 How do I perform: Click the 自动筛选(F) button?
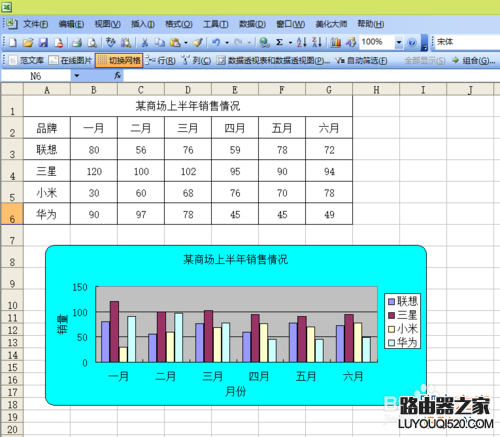coord(361,60)
